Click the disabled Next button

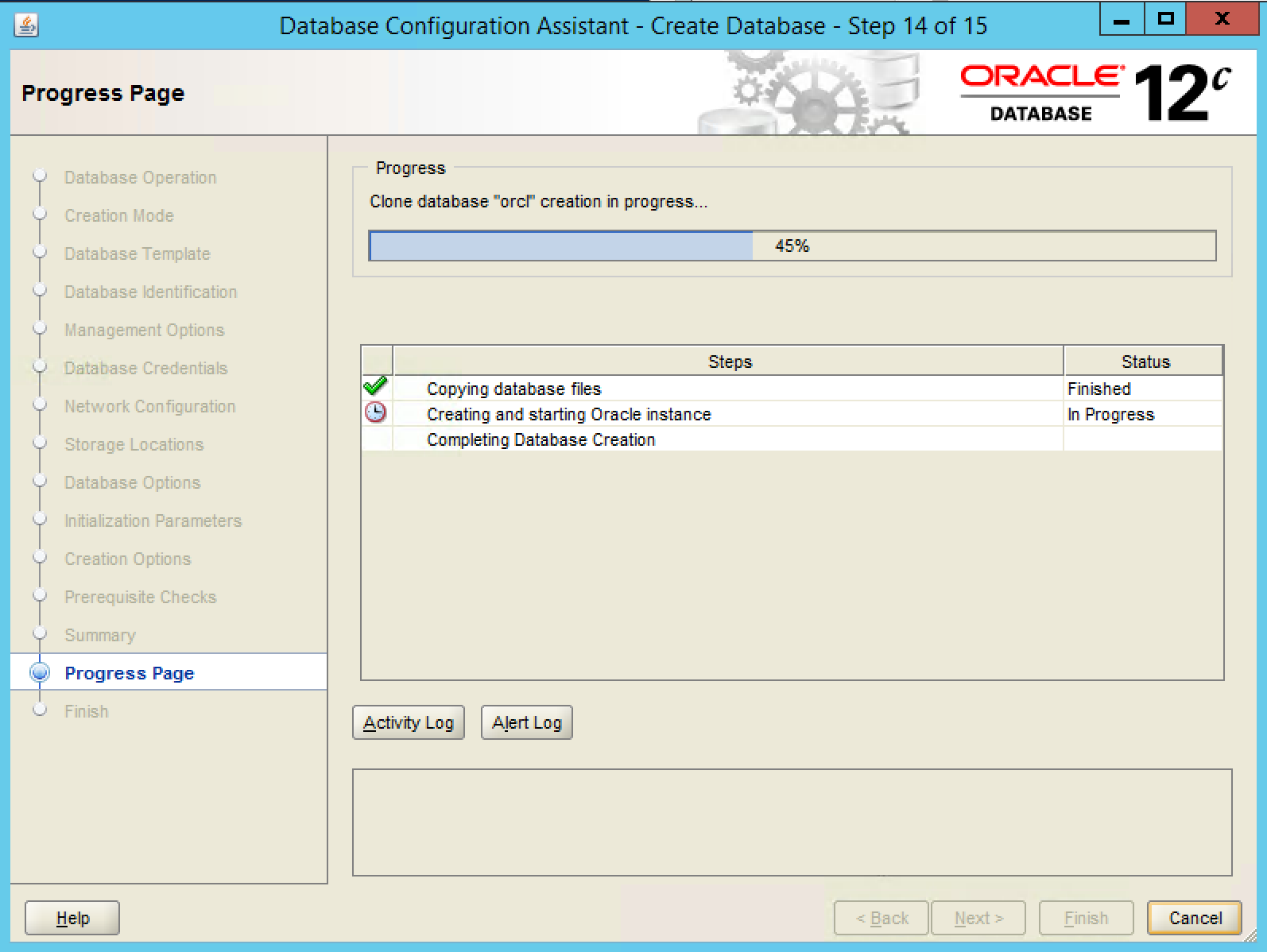(978, 918)
